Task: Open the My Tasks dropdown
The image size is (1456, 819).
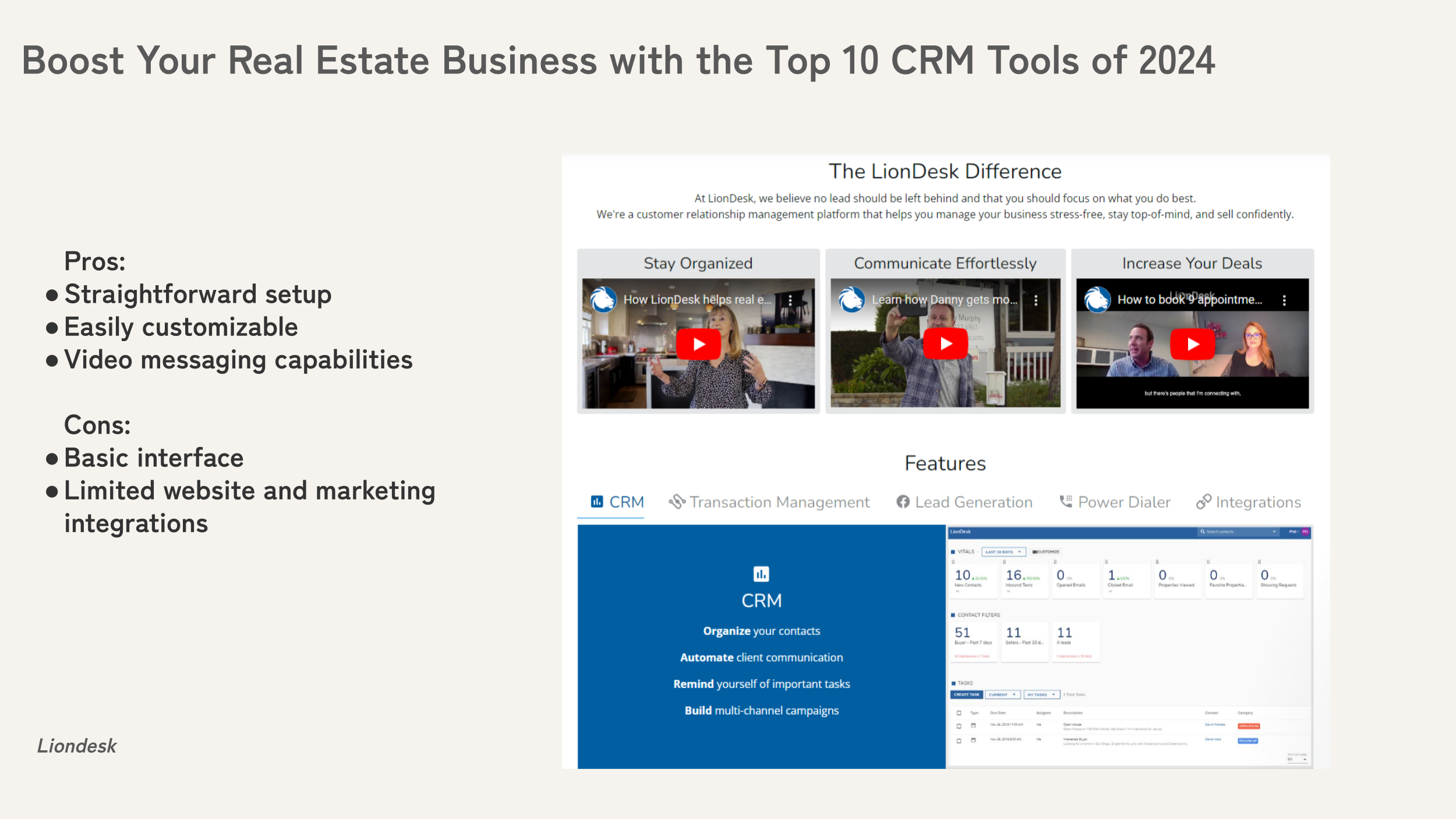Action: [1041, 694]
